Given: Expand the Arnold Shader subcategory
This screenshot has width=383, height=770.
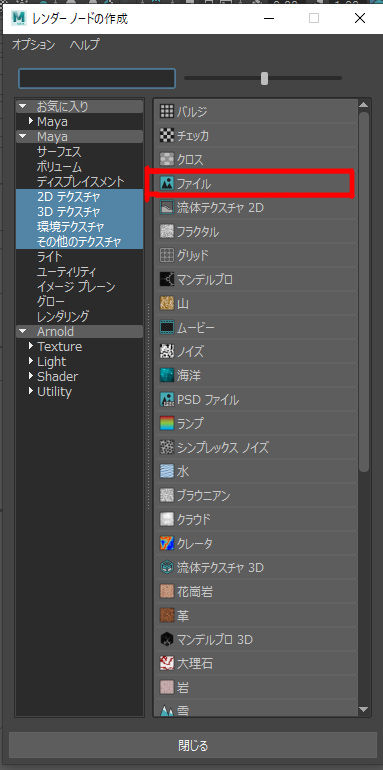Looking at the screenshot, I should tap(31, 376).
